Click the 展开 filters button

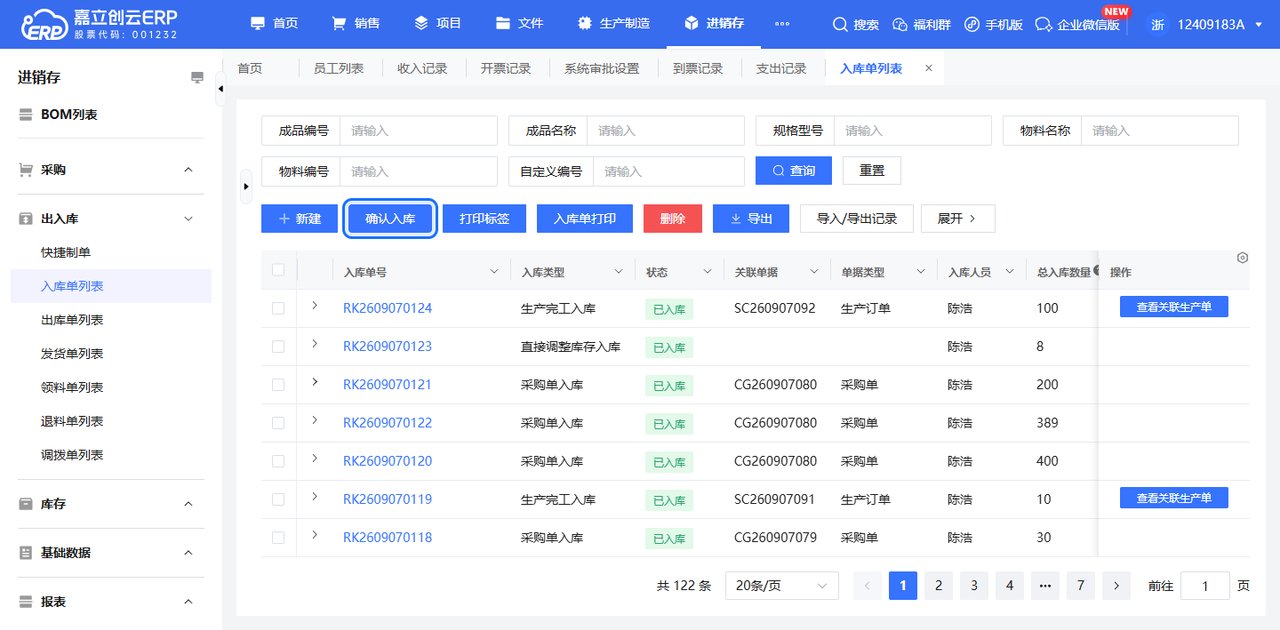(x=957, y=218)
